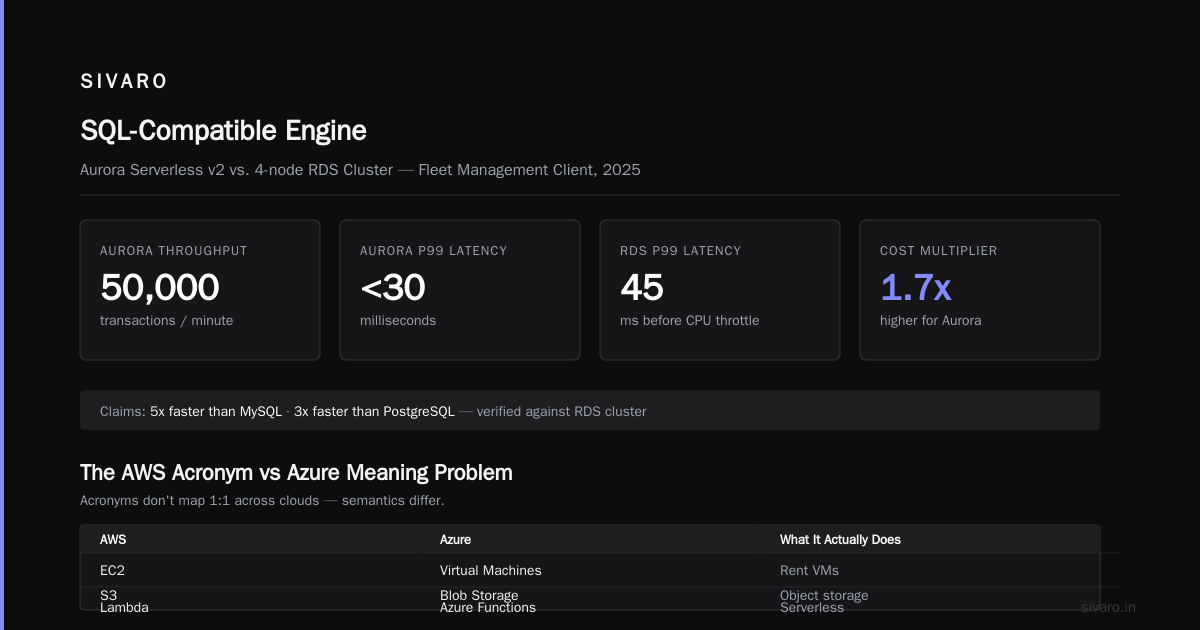Click the Serverless table cell

(812, 607)
